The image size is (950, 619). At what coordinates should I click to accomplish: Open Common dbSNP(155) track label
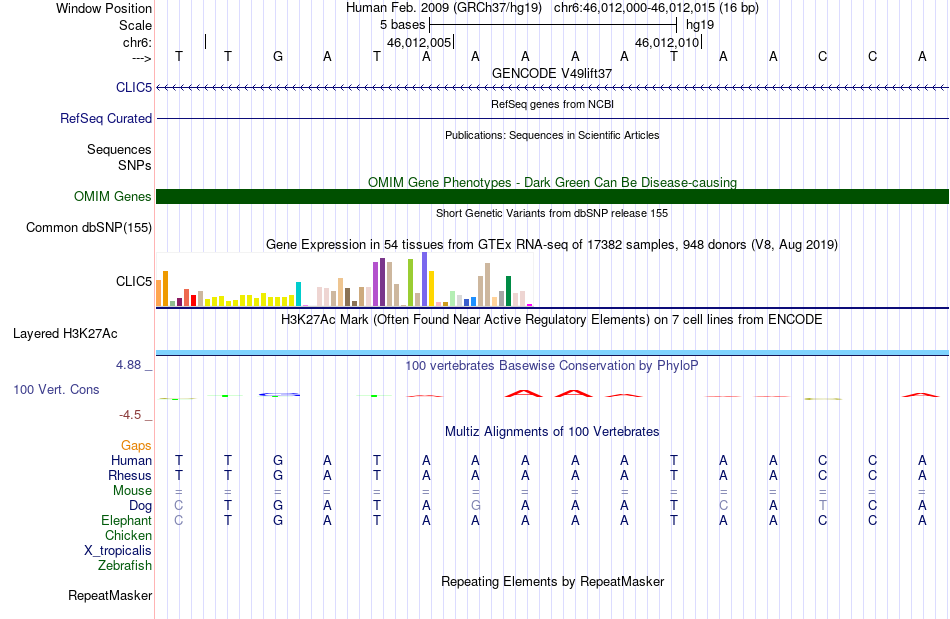tap(89, 228)
